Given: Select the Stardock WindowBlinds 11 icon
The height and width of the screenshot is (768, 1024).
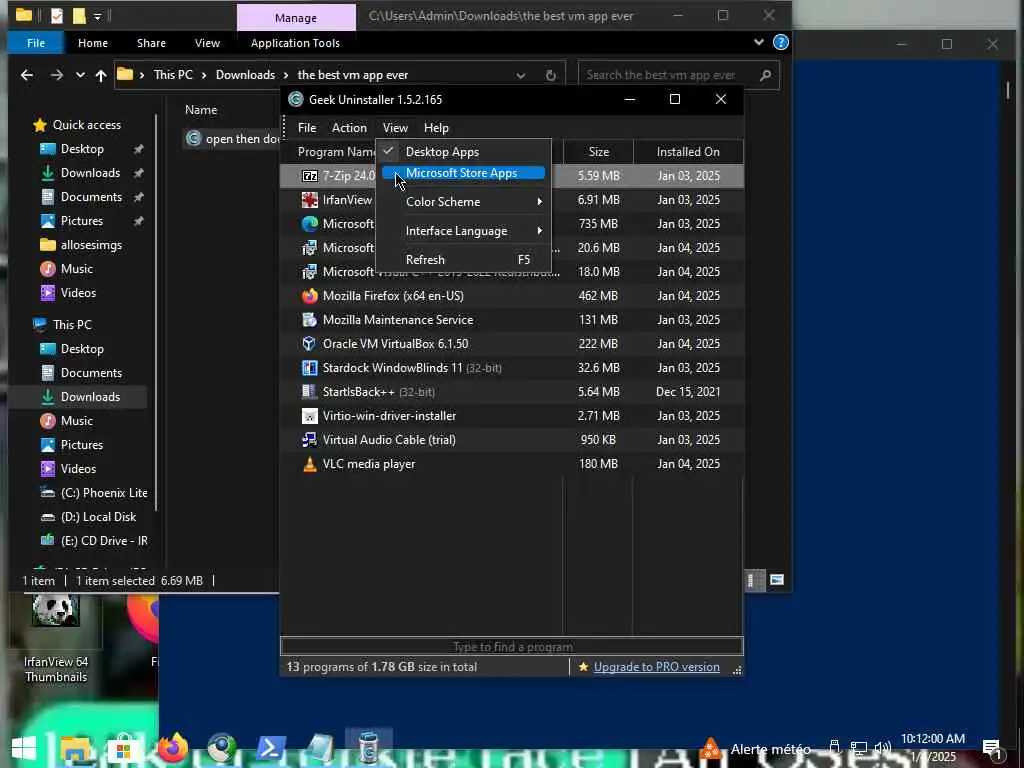Looking at the screenshot, I should tap(310, 368).
